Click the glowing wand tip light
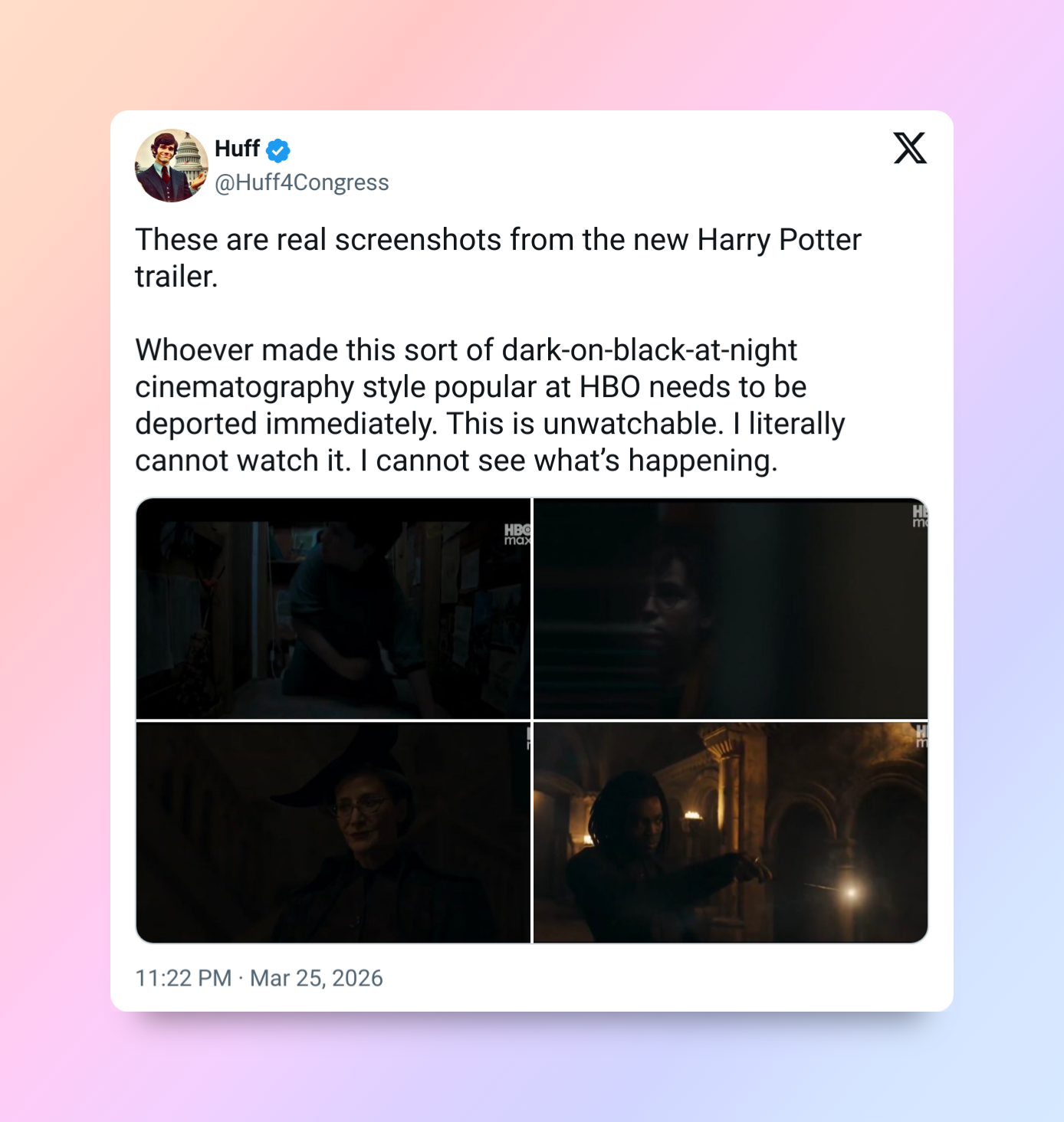 [x=850, y=891]
